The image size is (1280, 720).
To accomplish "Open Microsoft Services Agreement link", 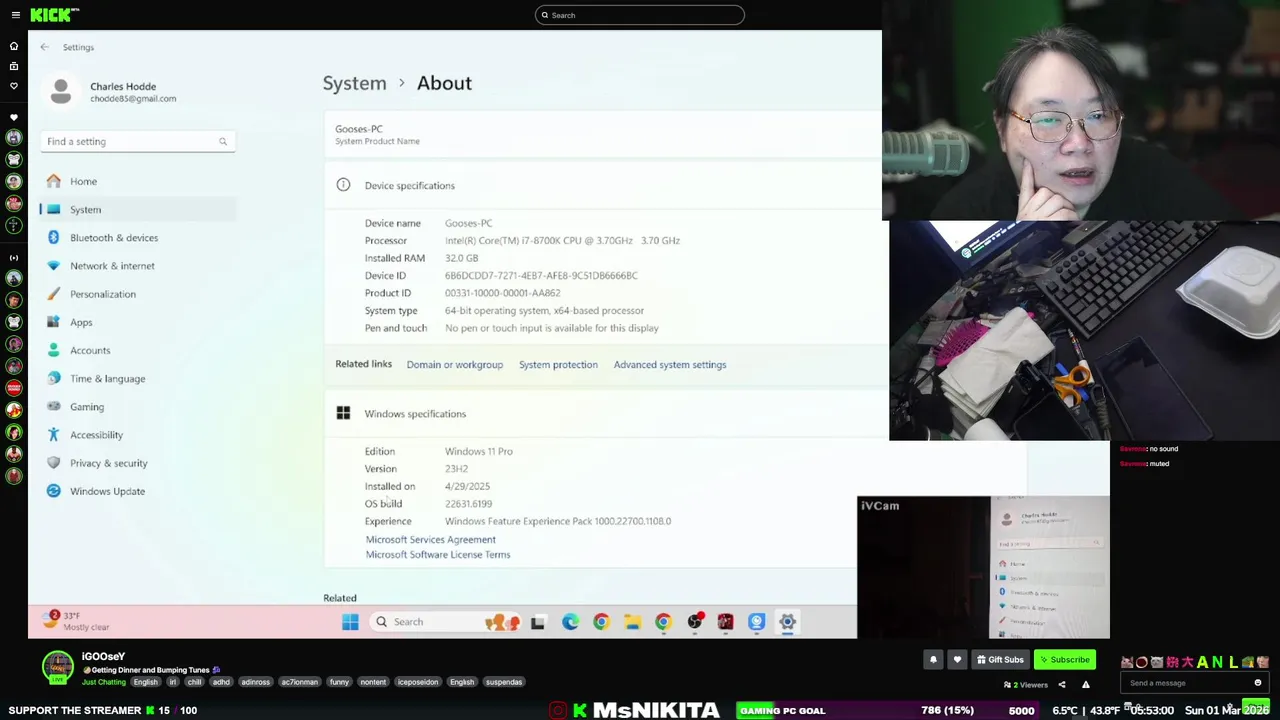I will click(430, 540).
